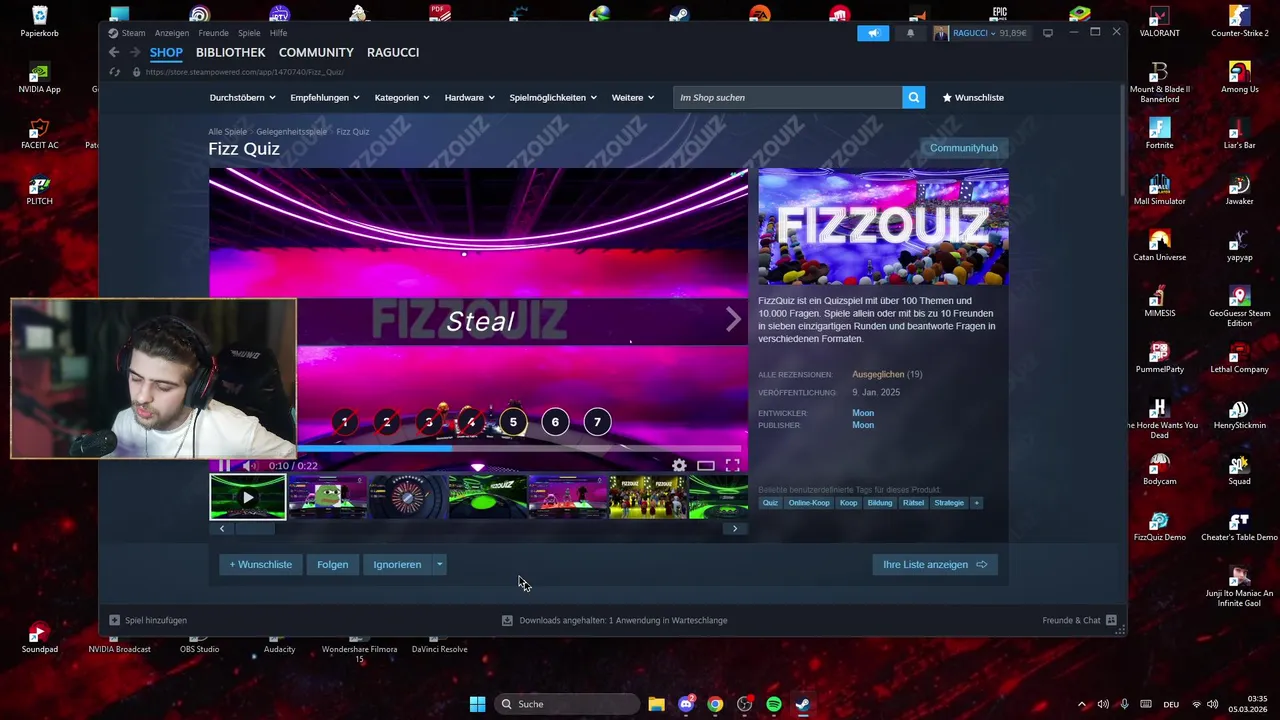Click Ausgeglichen reviews link

[878, 374]
